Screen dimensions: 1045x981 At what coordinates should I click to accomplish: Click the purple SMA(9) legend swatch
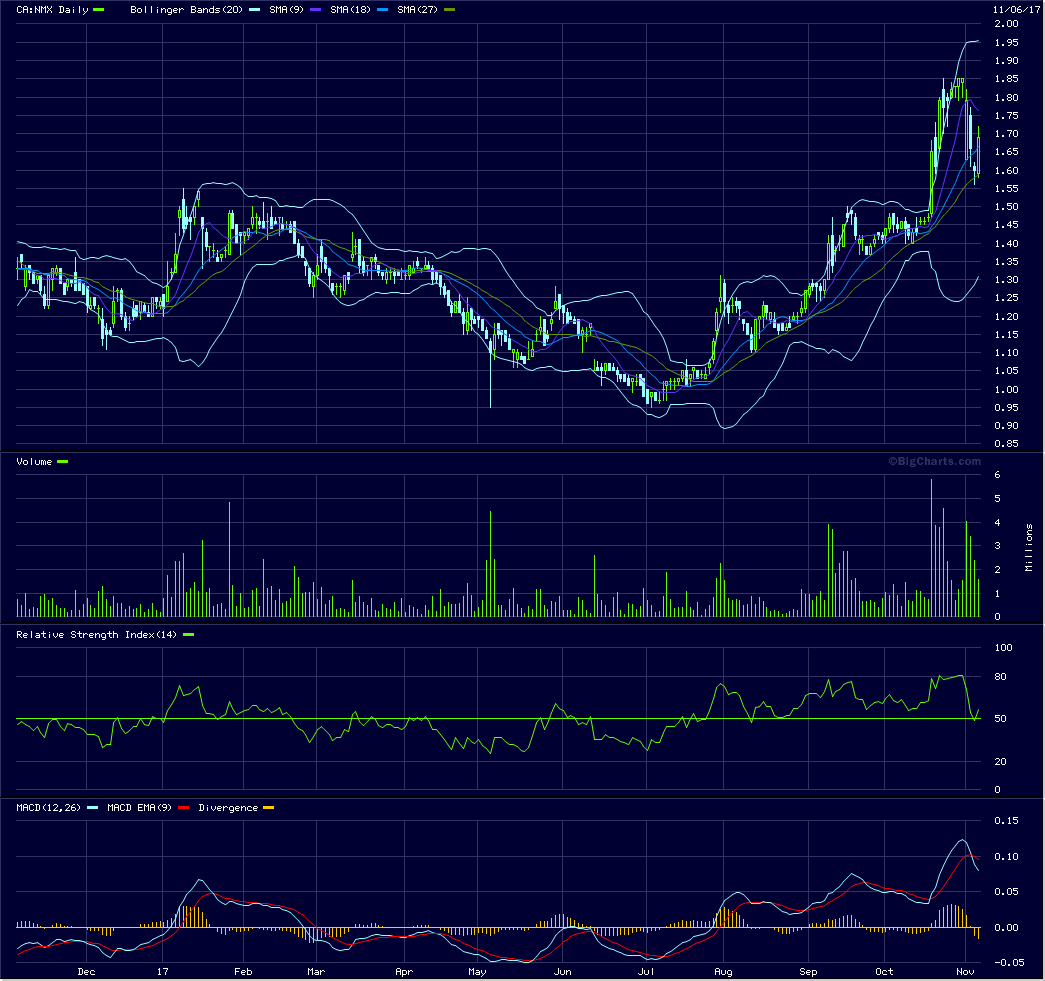[316, 9]
